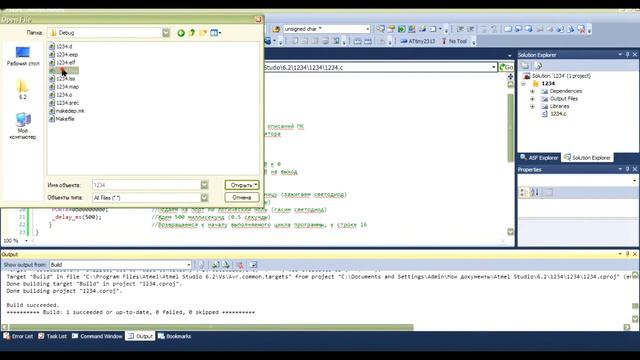Pin the Output panel
This screenshot has width=640, height=360.
(627, 254)
